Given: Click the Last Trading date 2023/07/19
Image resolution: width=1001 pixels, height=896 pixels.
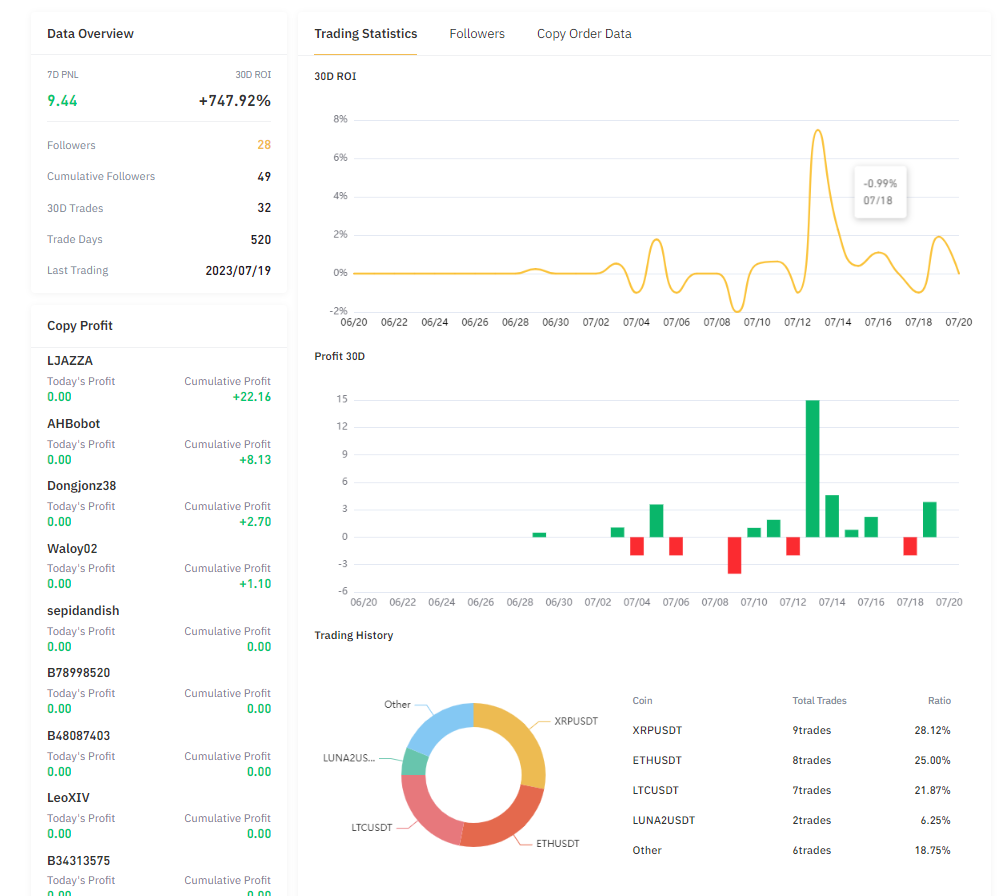Looking at the screenshot, I should pos(238,271).
